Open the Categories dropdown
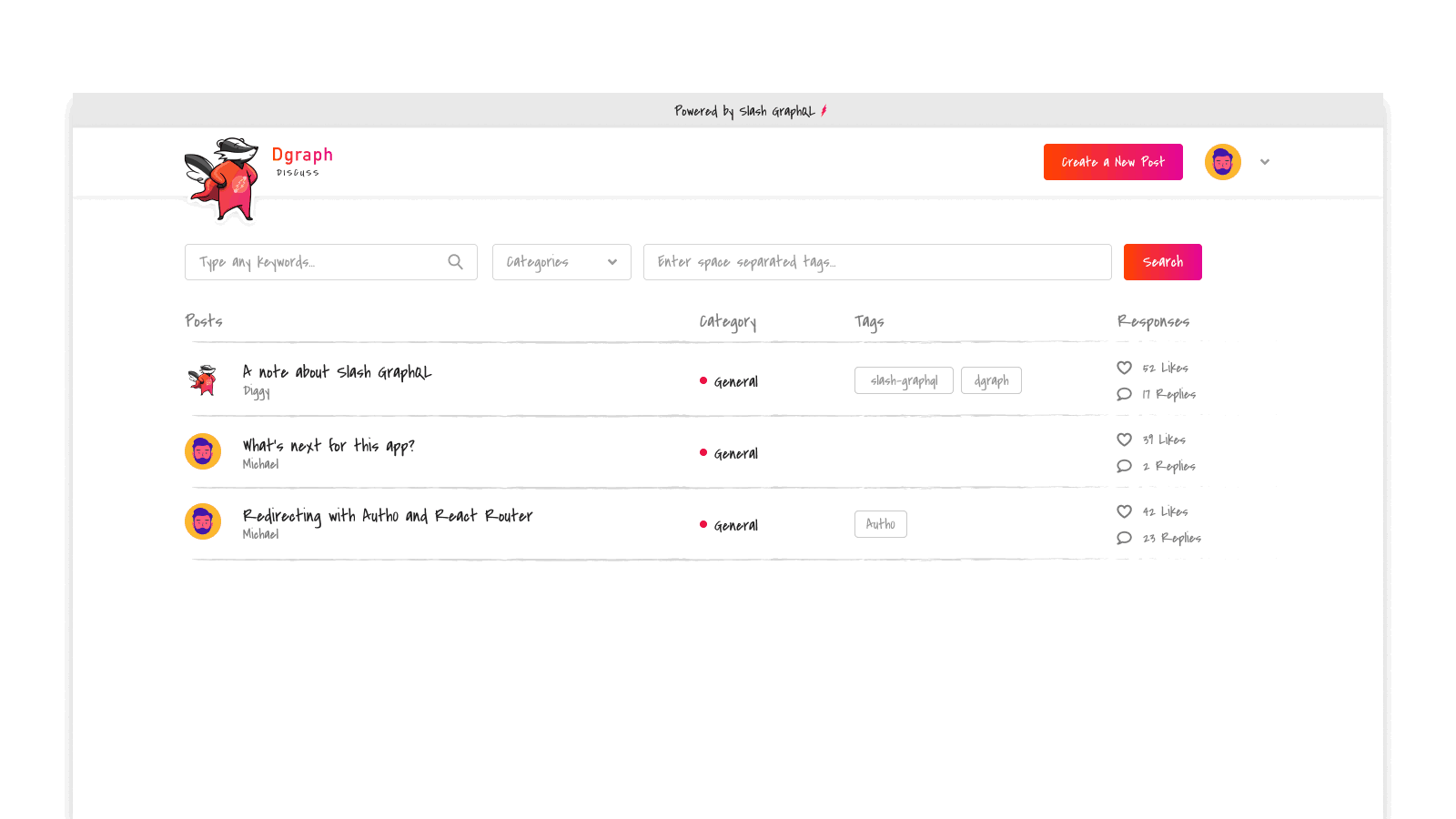The width and height of the screenshot is (1456, 819). 561,262
